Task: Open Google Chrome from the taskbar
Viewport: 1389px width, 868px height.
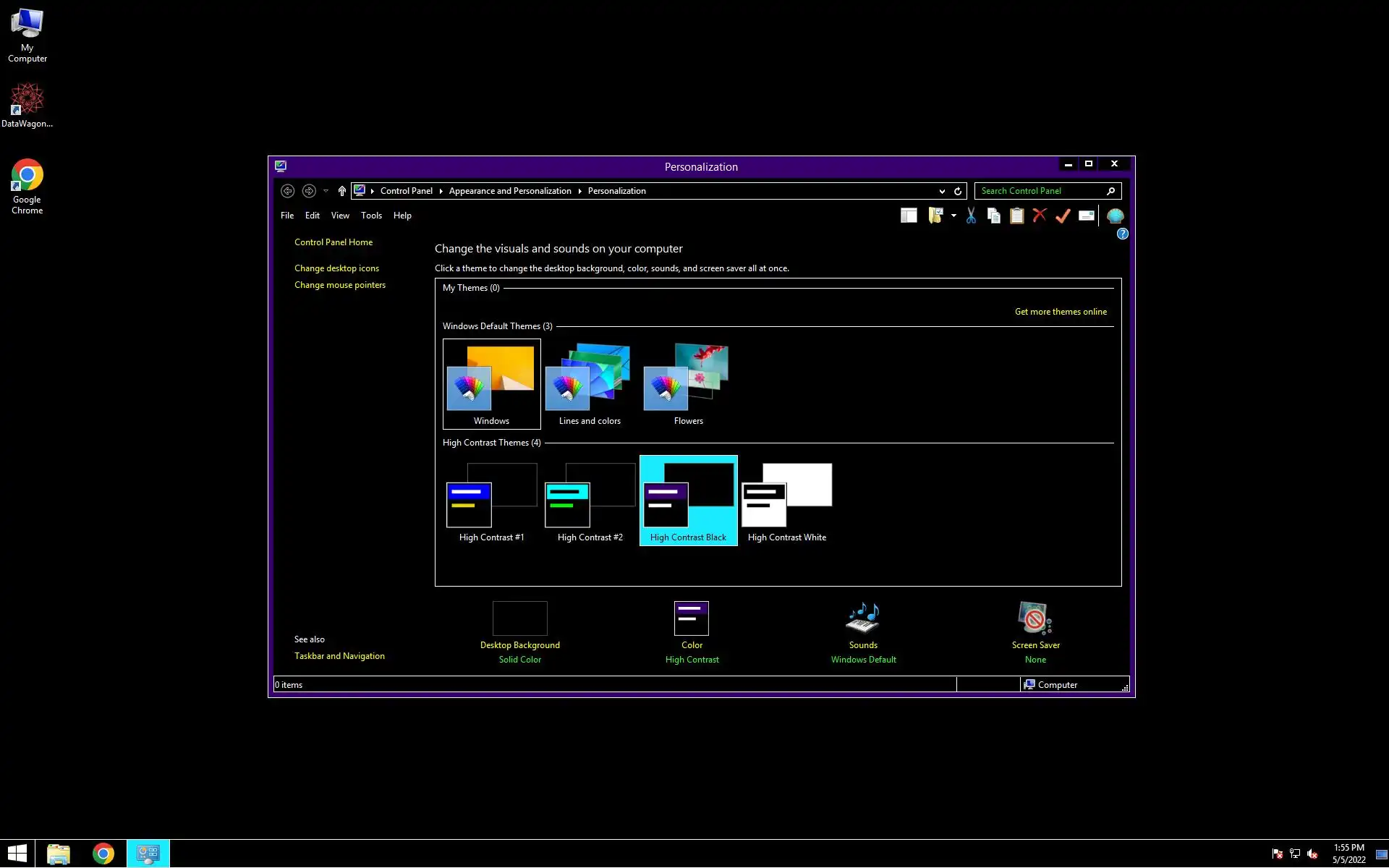Action: click(x=103, y=854)
